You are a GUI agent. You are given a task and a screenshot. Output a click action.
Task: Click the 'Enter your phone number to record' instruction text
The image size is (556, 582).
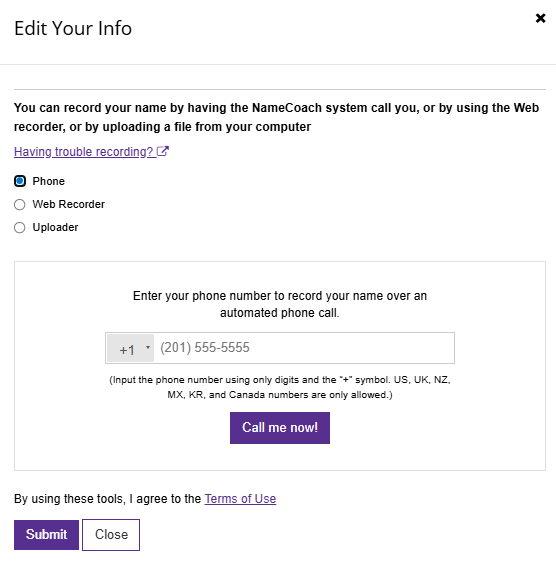coord(280,304)
